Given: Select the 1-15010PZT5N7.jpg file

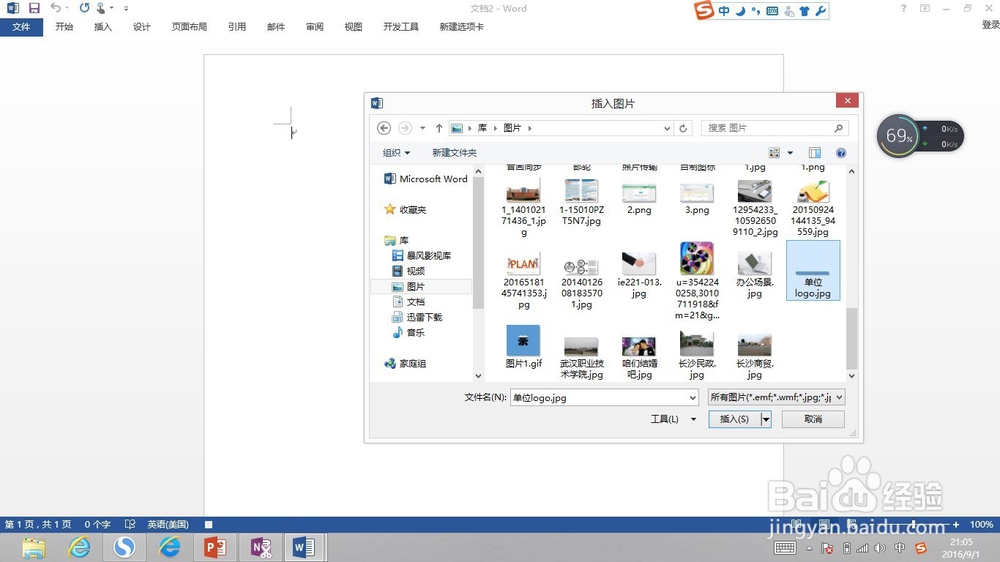Looking at the screenshot, I should [x=582, y=203].
